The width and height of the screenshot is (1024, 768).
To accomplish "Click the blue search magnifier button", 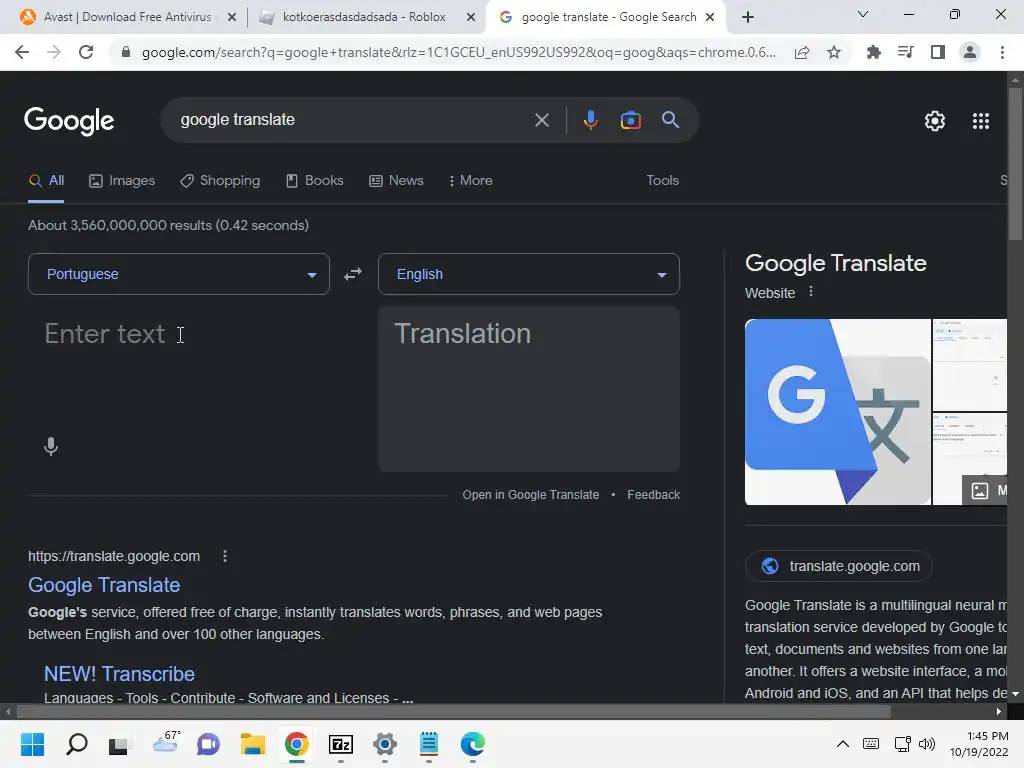I will click(670, 120).
